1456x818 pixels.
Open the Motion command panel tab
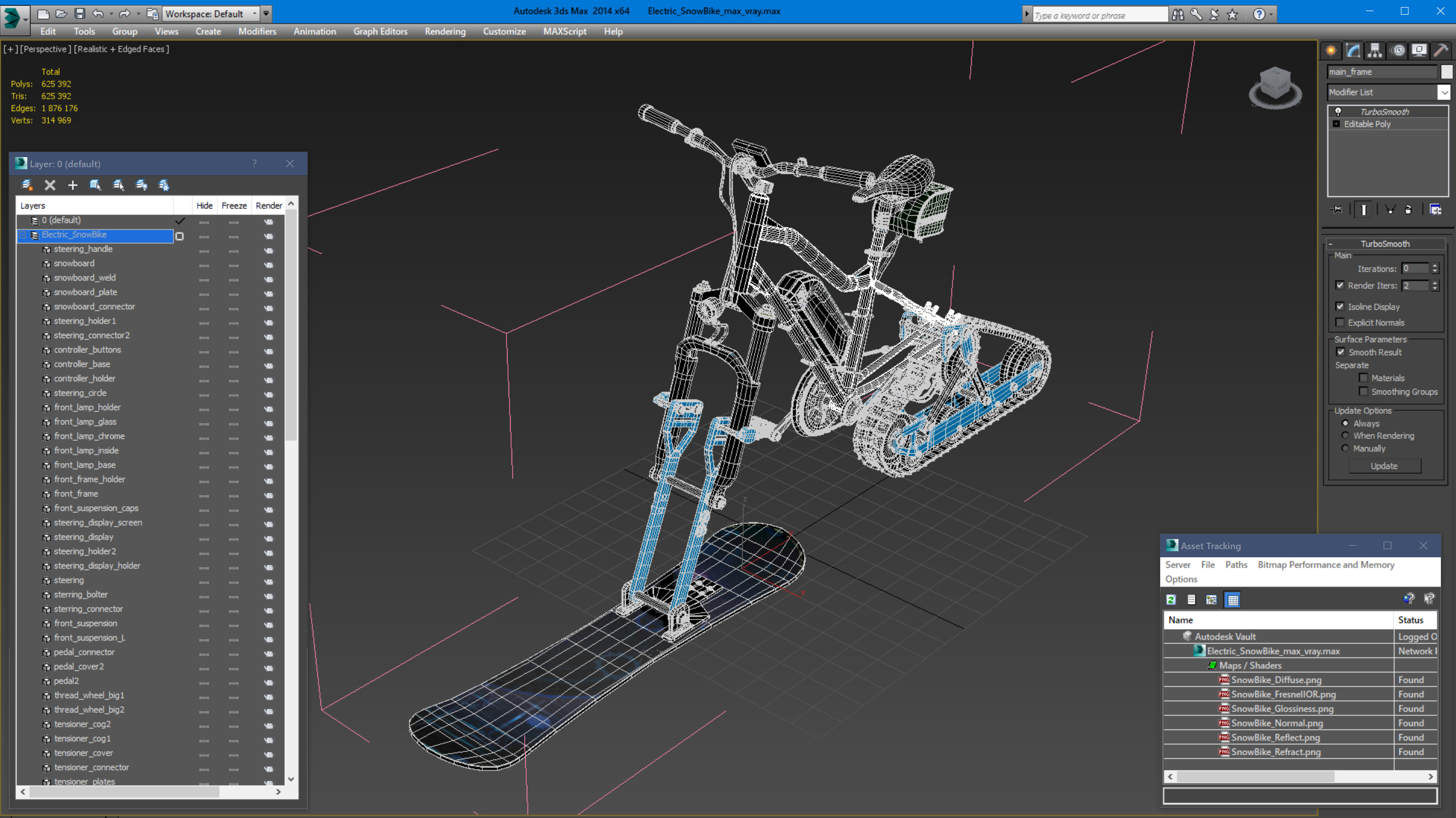[1398, 51]
